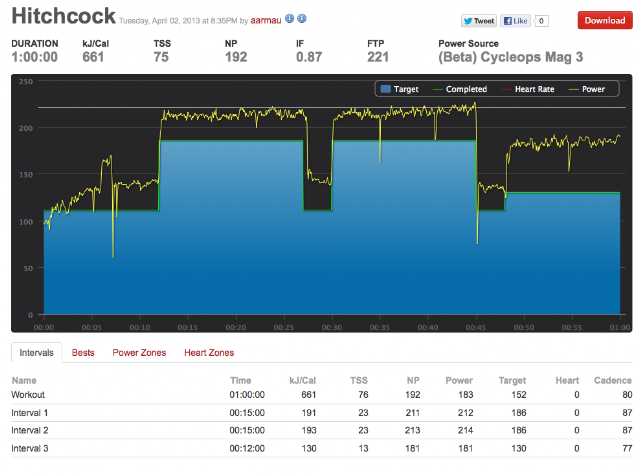Click the Time column header
The height and width of the screenshot is (475, 640).
pos(240,380)
